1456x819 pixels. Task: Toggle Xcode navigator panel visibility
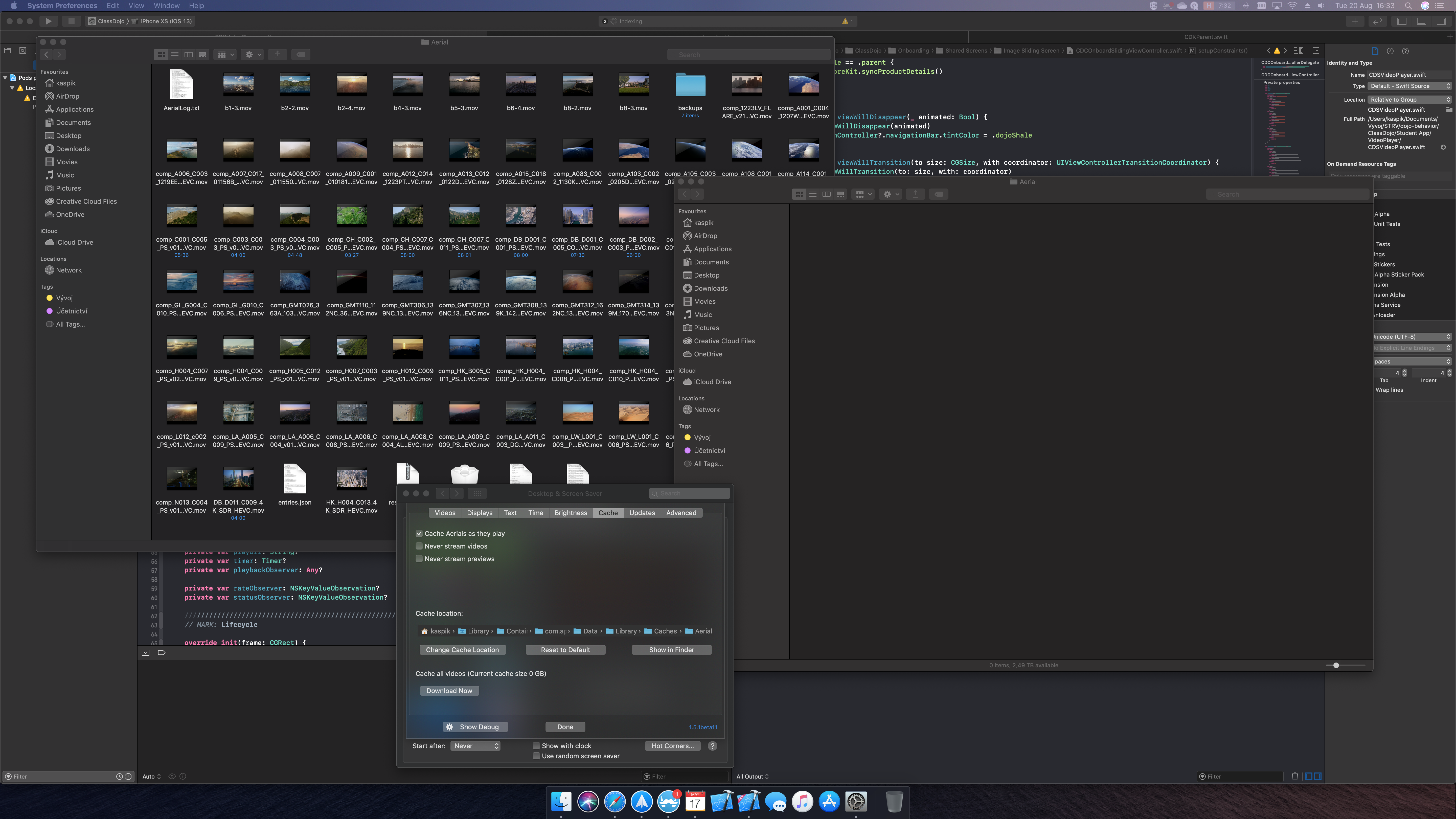point(1402,21)
